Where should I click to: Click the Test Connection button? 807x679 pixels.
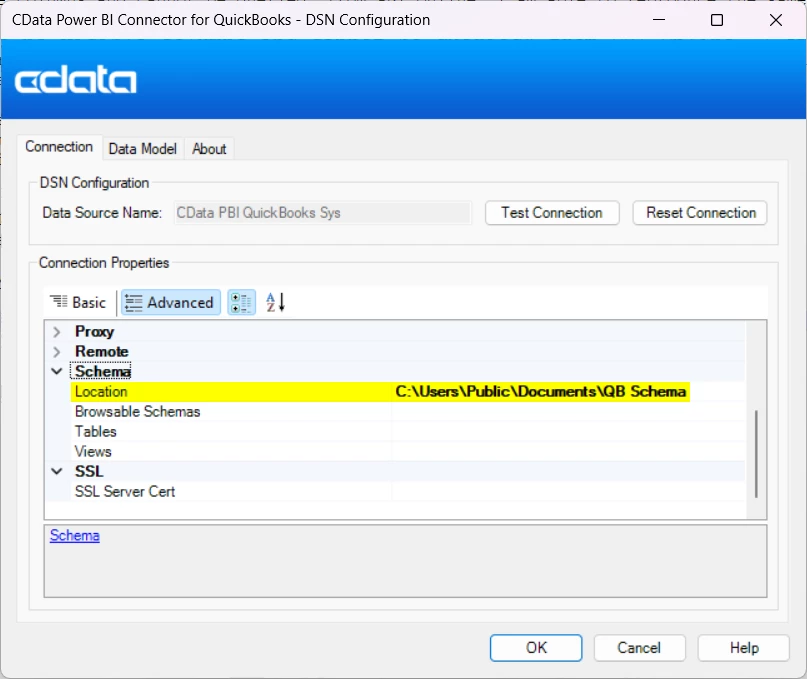coord(552,213)
